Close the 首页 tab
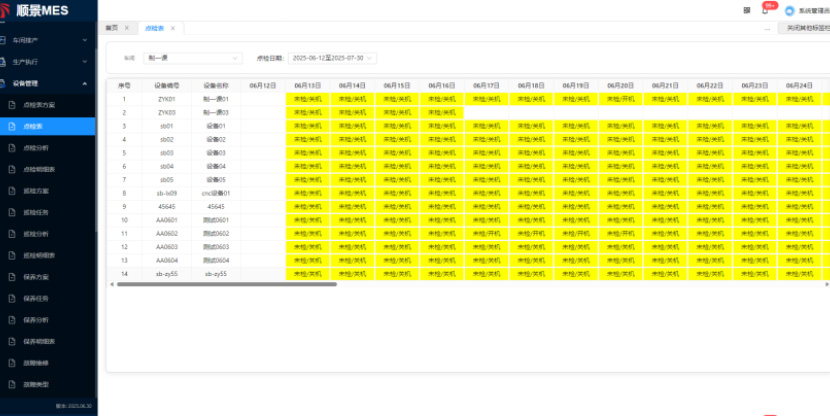Image resolution: width=830 pixels, height=416 pixels. pyautogui.click(x=126, y=28)
